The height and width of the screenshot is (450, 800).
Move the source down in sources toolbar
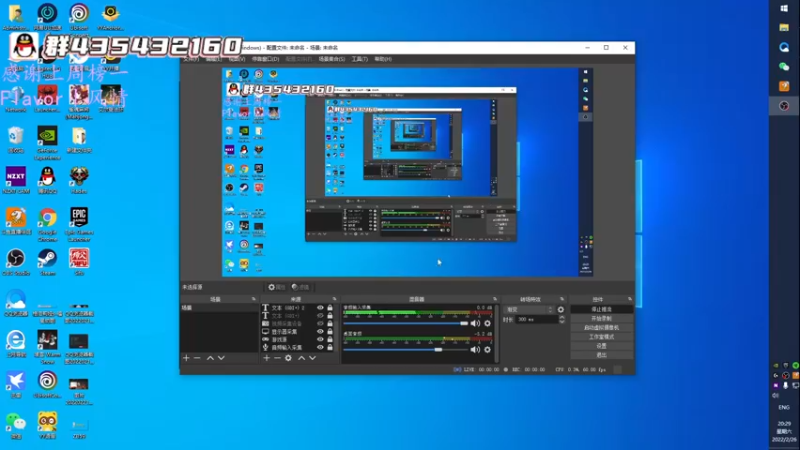tap(312, 358)
